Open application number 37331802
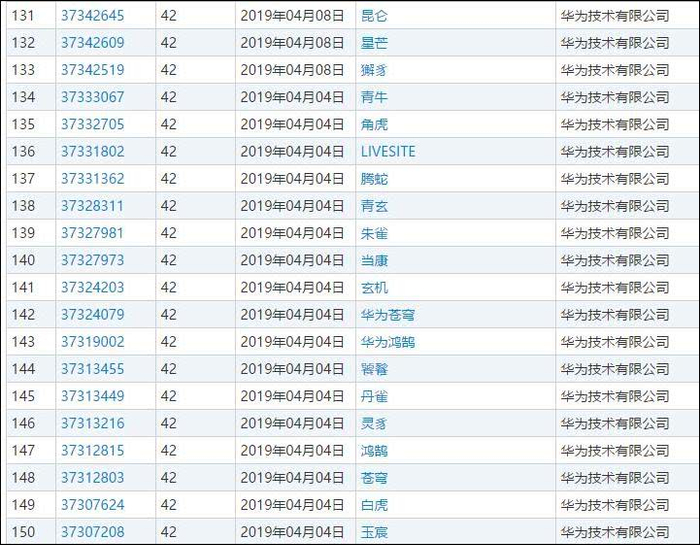Screen dimensions: 700x545 92,152
